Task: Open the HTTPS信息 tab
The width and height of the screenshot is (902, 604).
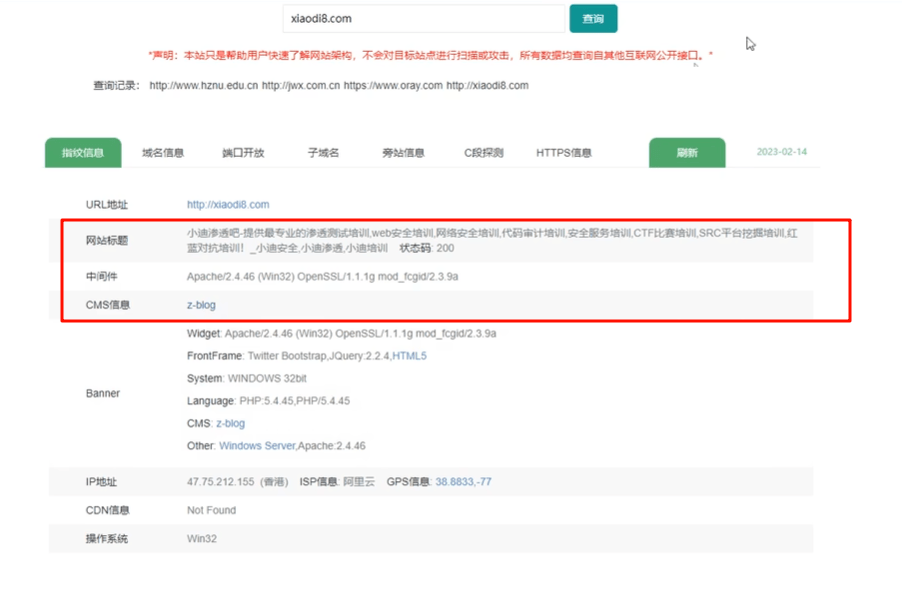Action: click(x=564, y=152)
